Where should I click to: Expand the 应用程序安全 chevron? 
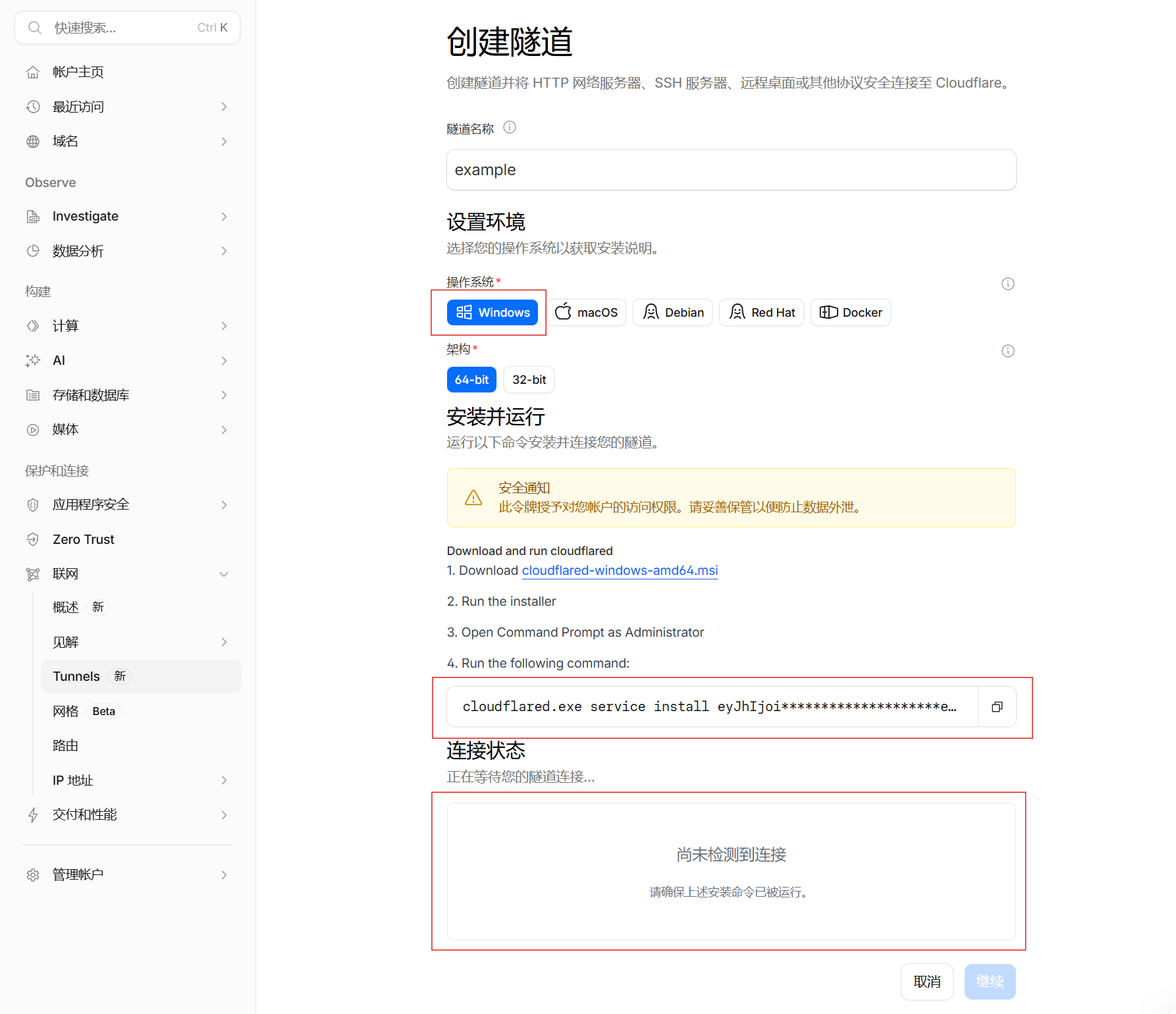coord(224,505)
